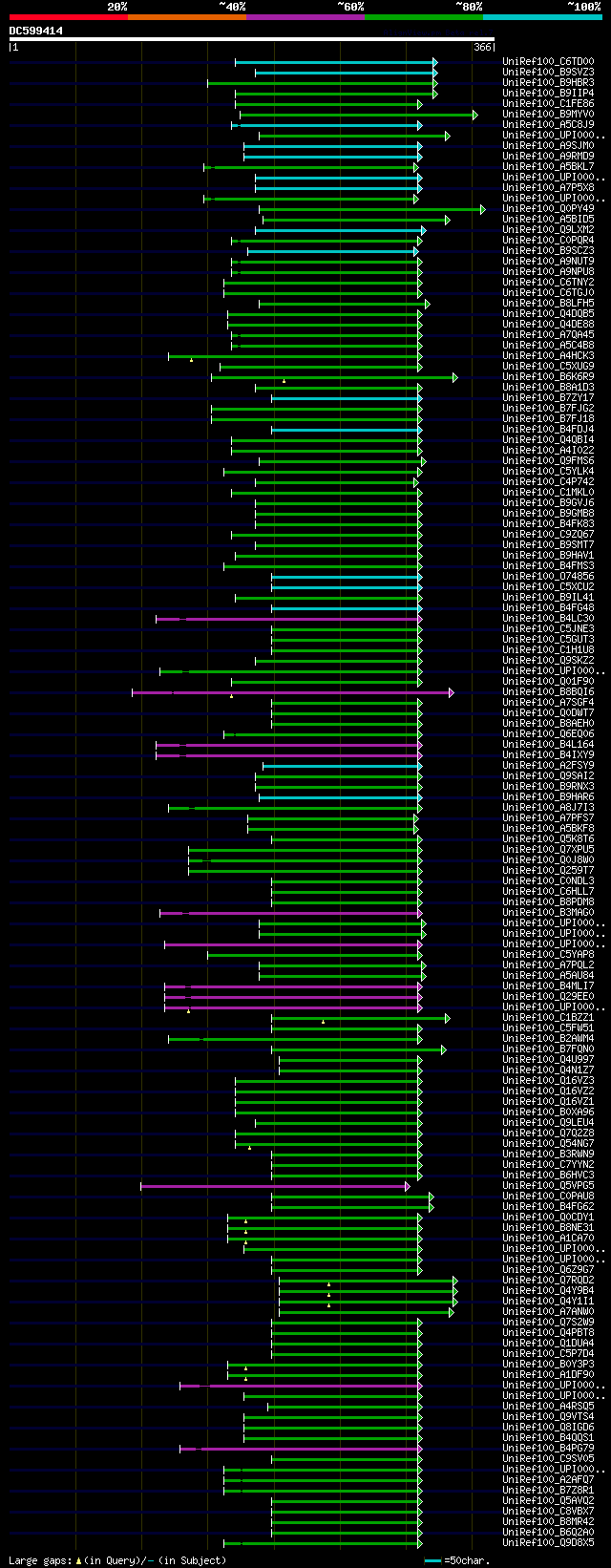Screen dimensions: 611x1568
Task: Click the UniRef100_B4LC30 label
Action: click(x=548, y=619)
